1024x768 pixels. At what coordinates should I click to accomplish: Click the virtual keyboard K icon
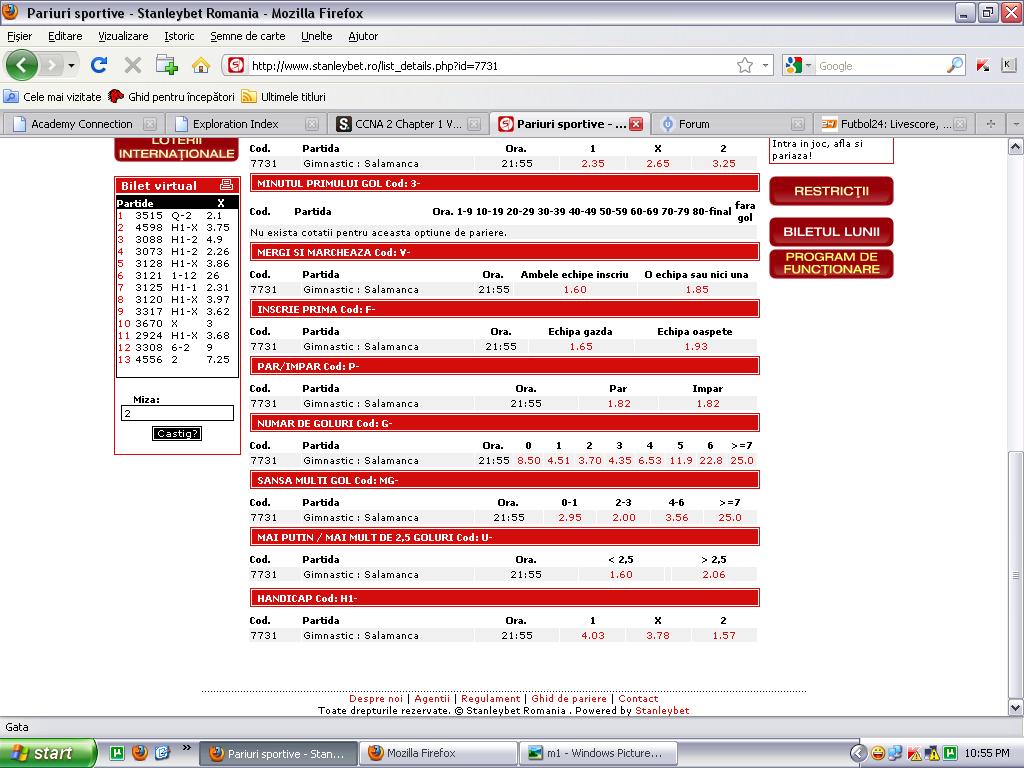[1008, 65]
